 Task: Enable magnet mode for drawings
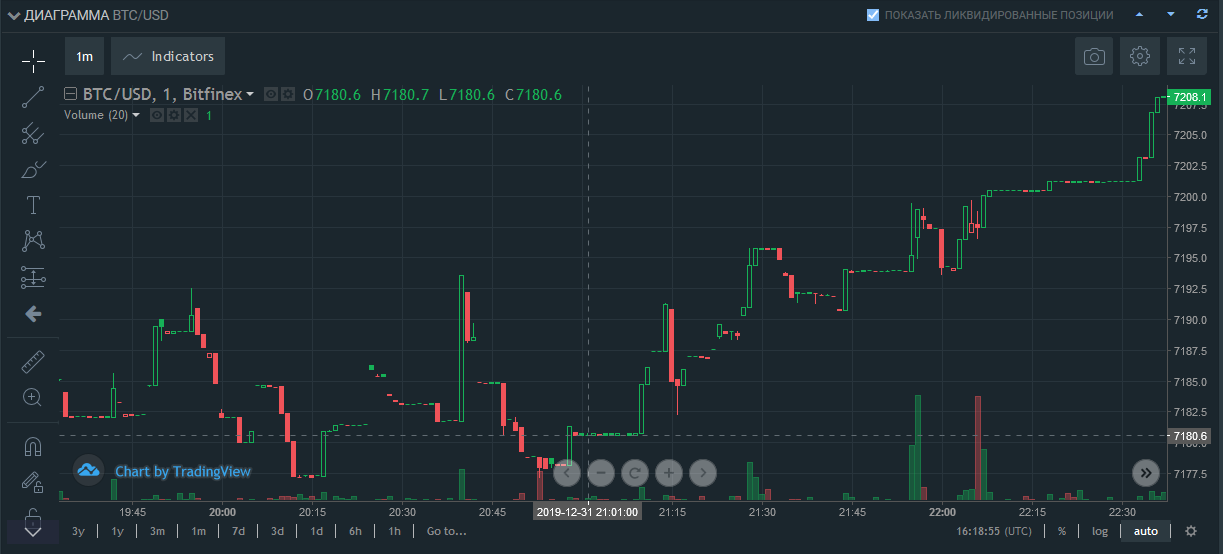33,446
